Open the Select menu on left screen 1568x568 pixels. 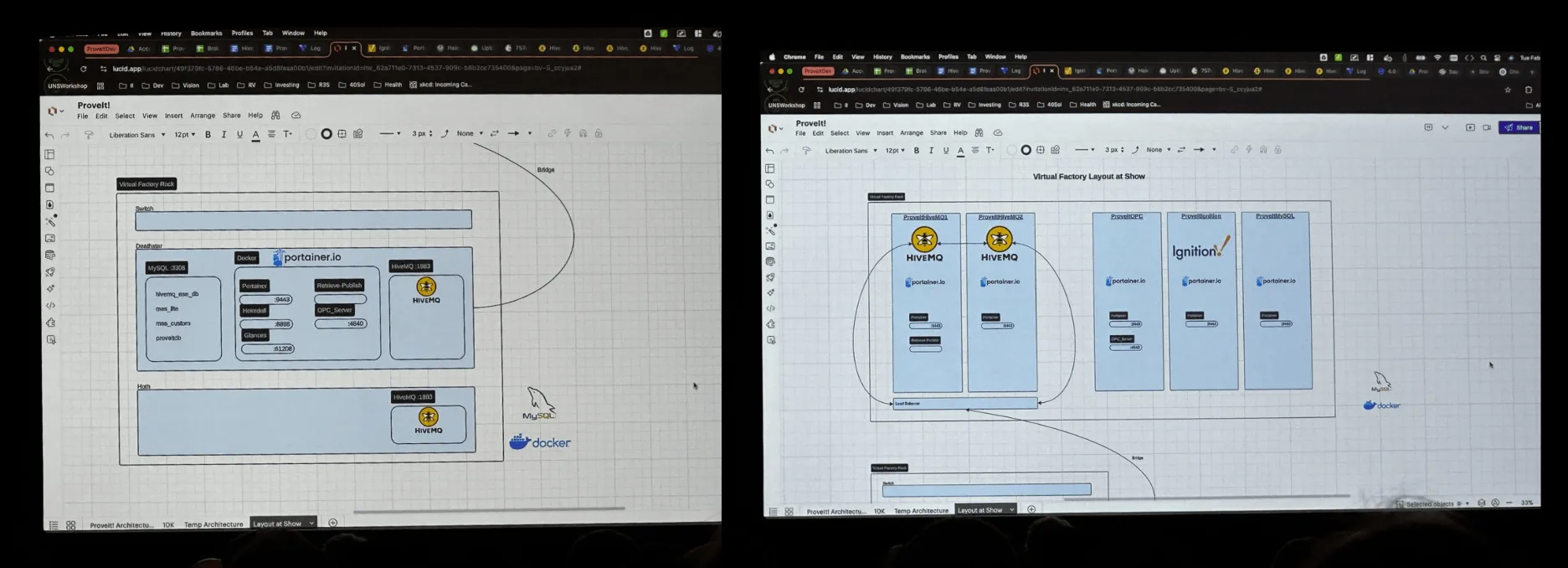coord(125,116)
